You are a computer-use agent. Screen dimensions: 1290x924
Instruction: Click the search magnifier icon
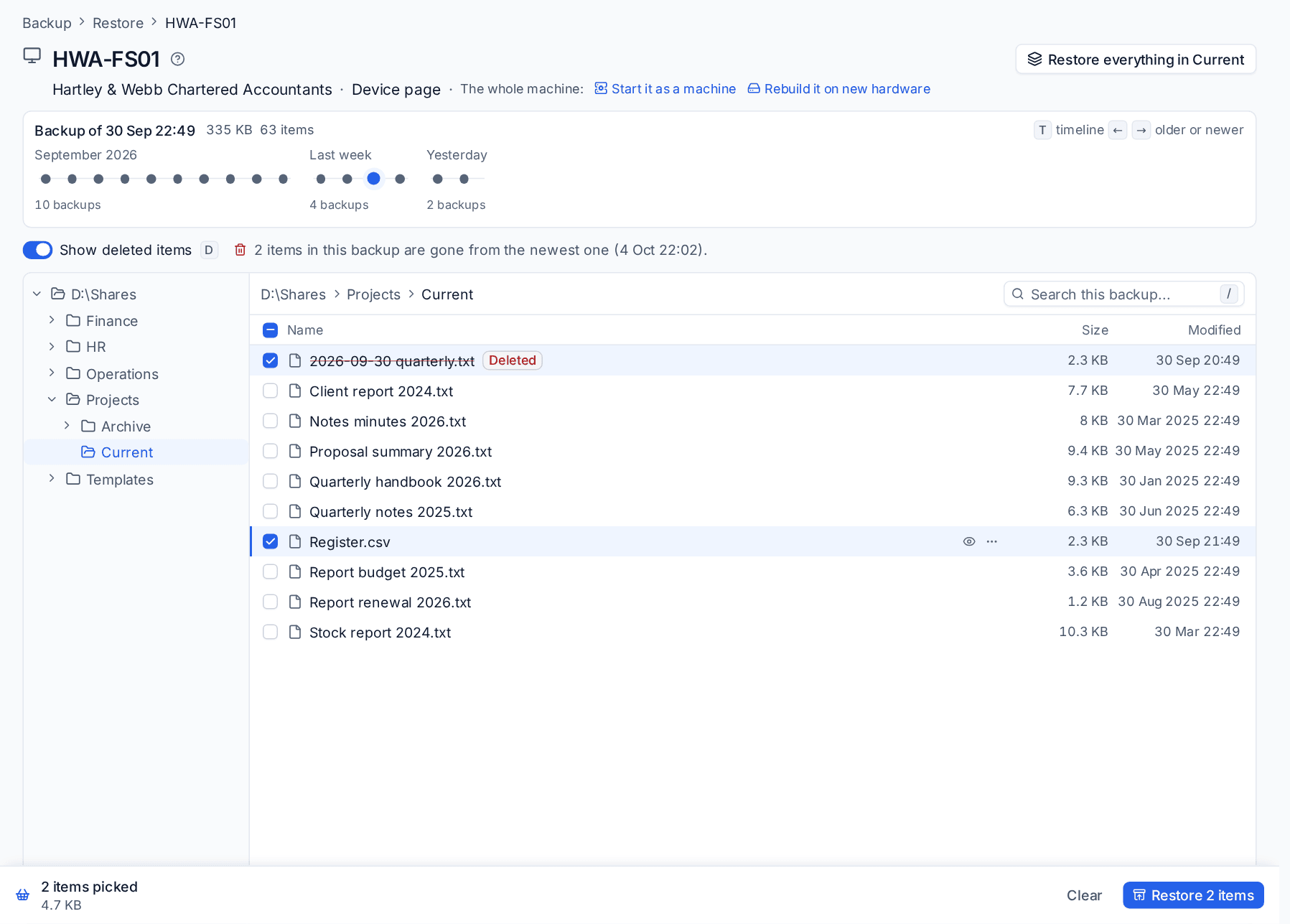click(1018, 294)
